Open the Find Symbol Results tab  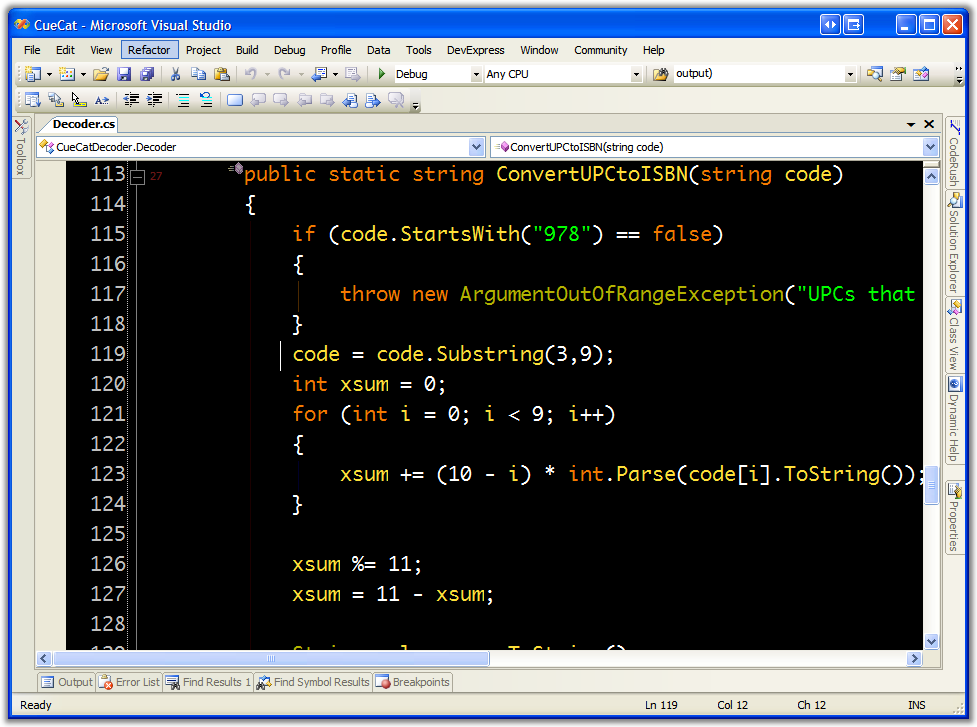coord(313,682)
